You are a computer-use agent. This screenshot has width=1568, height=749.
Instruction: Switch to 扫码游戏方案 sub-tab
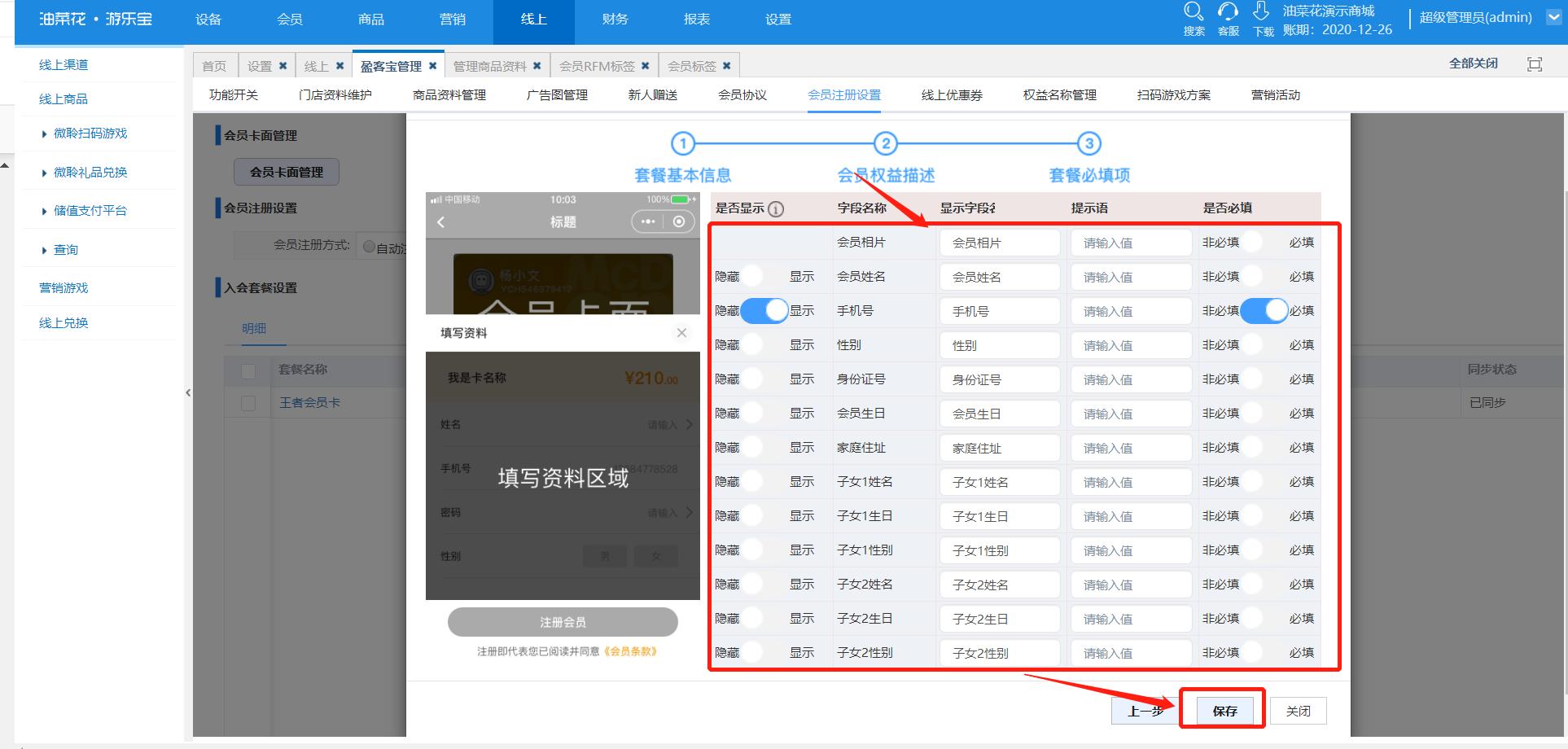[x=1174, y=95]
